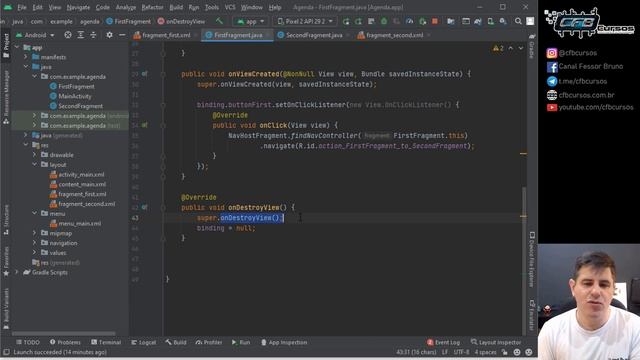Image resolution: width=640 pixels, height=360 pixels.
Task: Click the Expand All icon in Project panel
Action: click(81, 35)
